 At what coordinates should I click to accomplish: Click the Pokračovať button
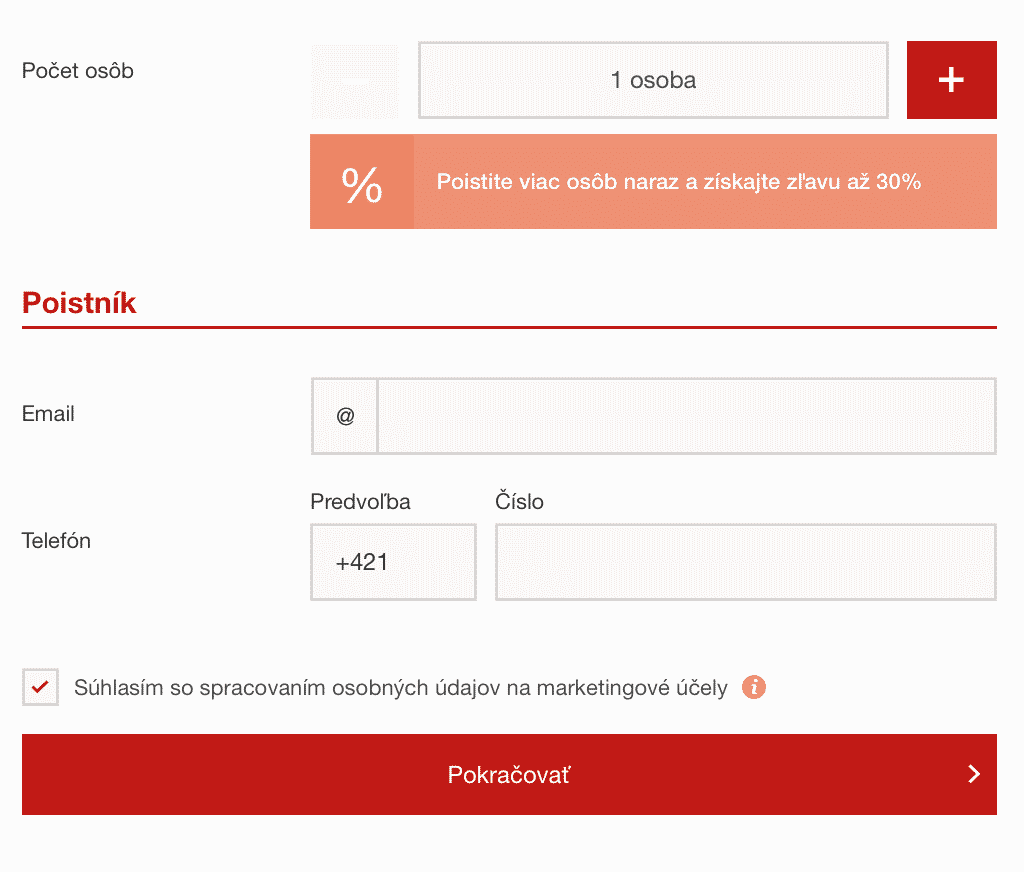(x=509, y=774)
